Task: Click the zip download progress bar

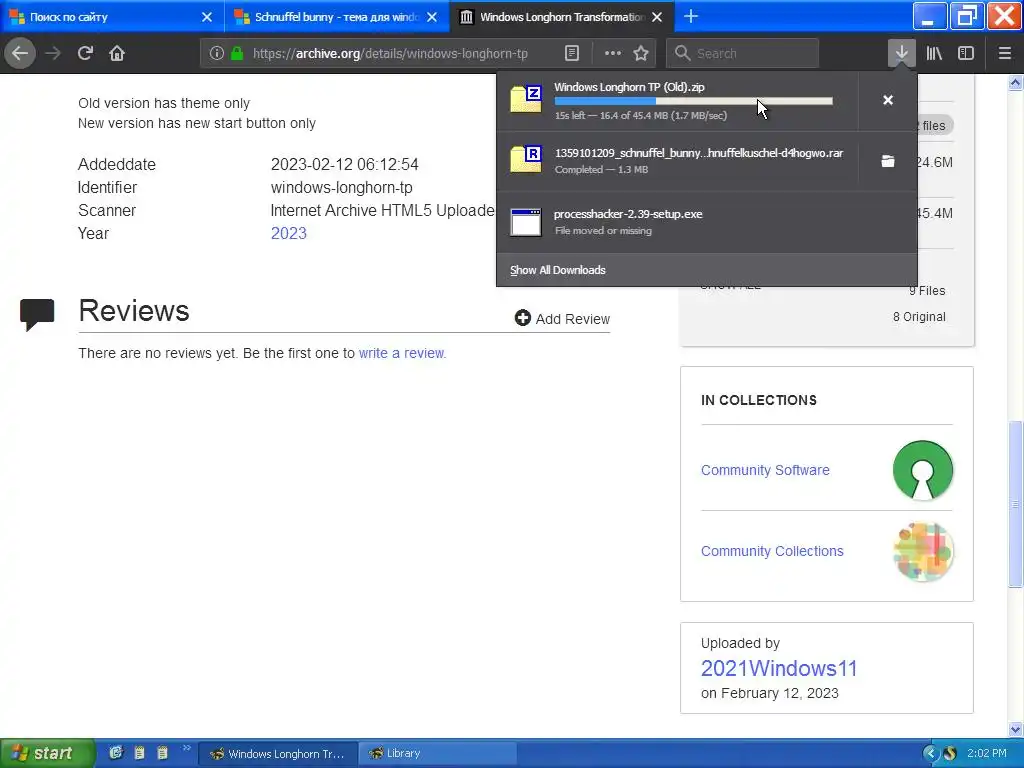Action: point(694,101)
